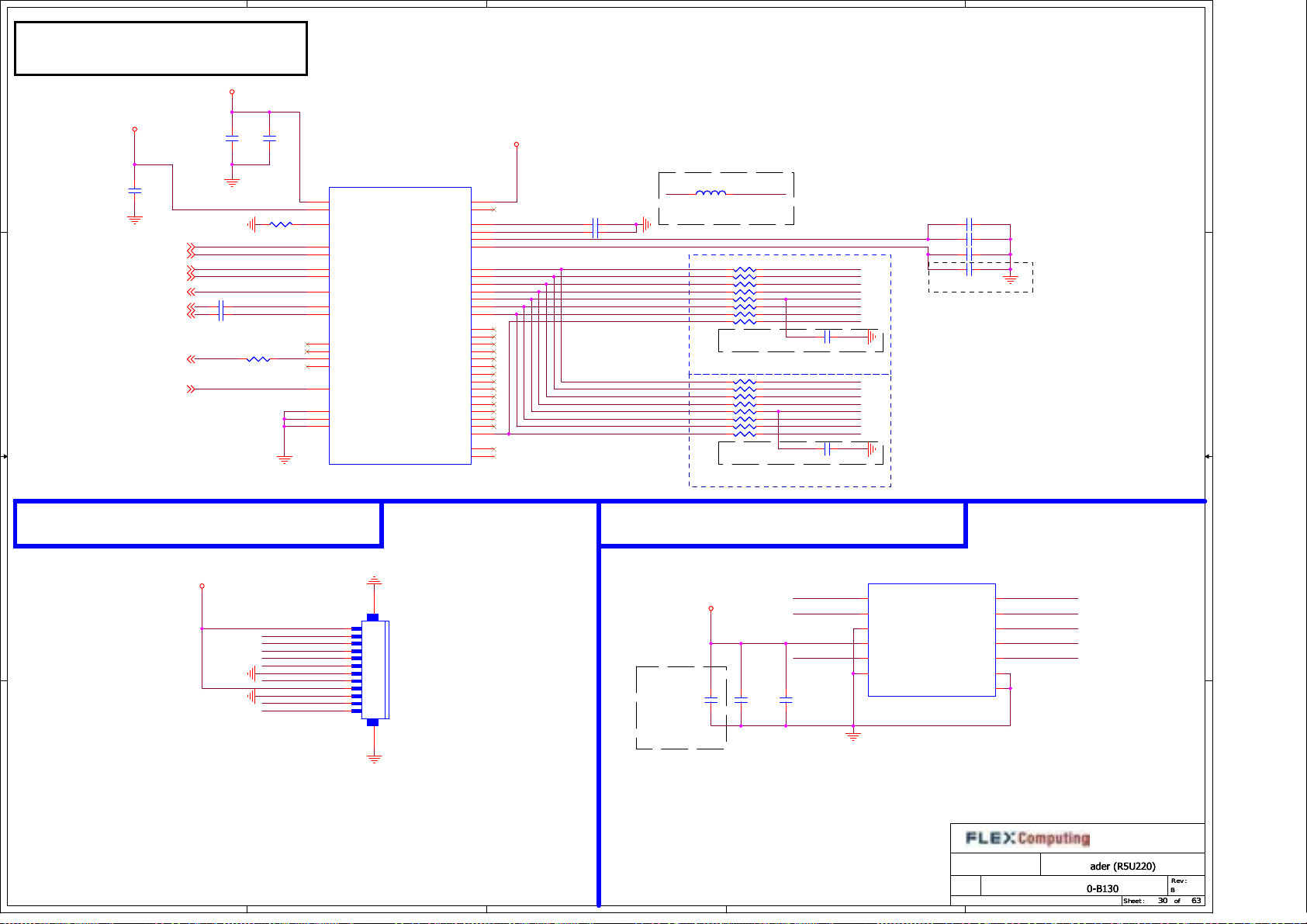Select the sheet number "30"

point(1163,901)
